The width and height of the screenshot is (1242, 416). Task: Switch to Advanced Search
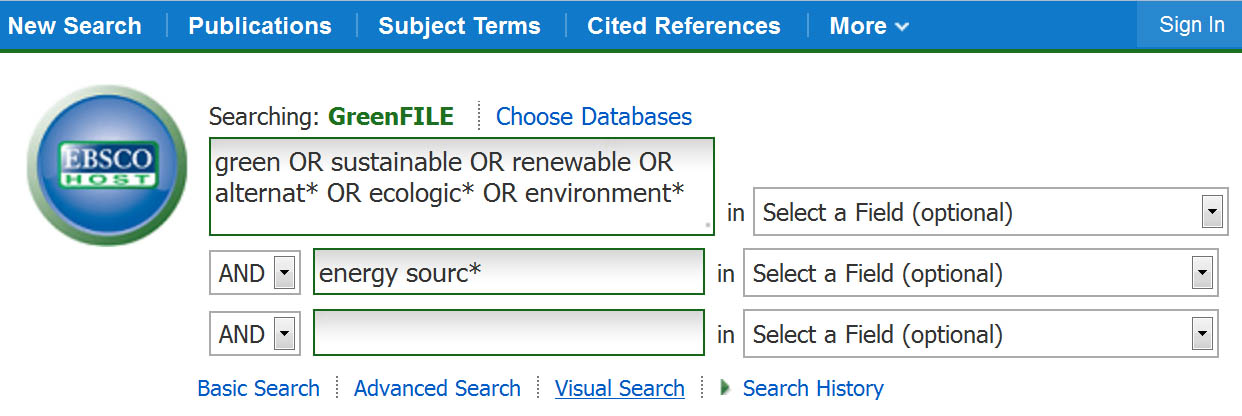click(437, 388)
